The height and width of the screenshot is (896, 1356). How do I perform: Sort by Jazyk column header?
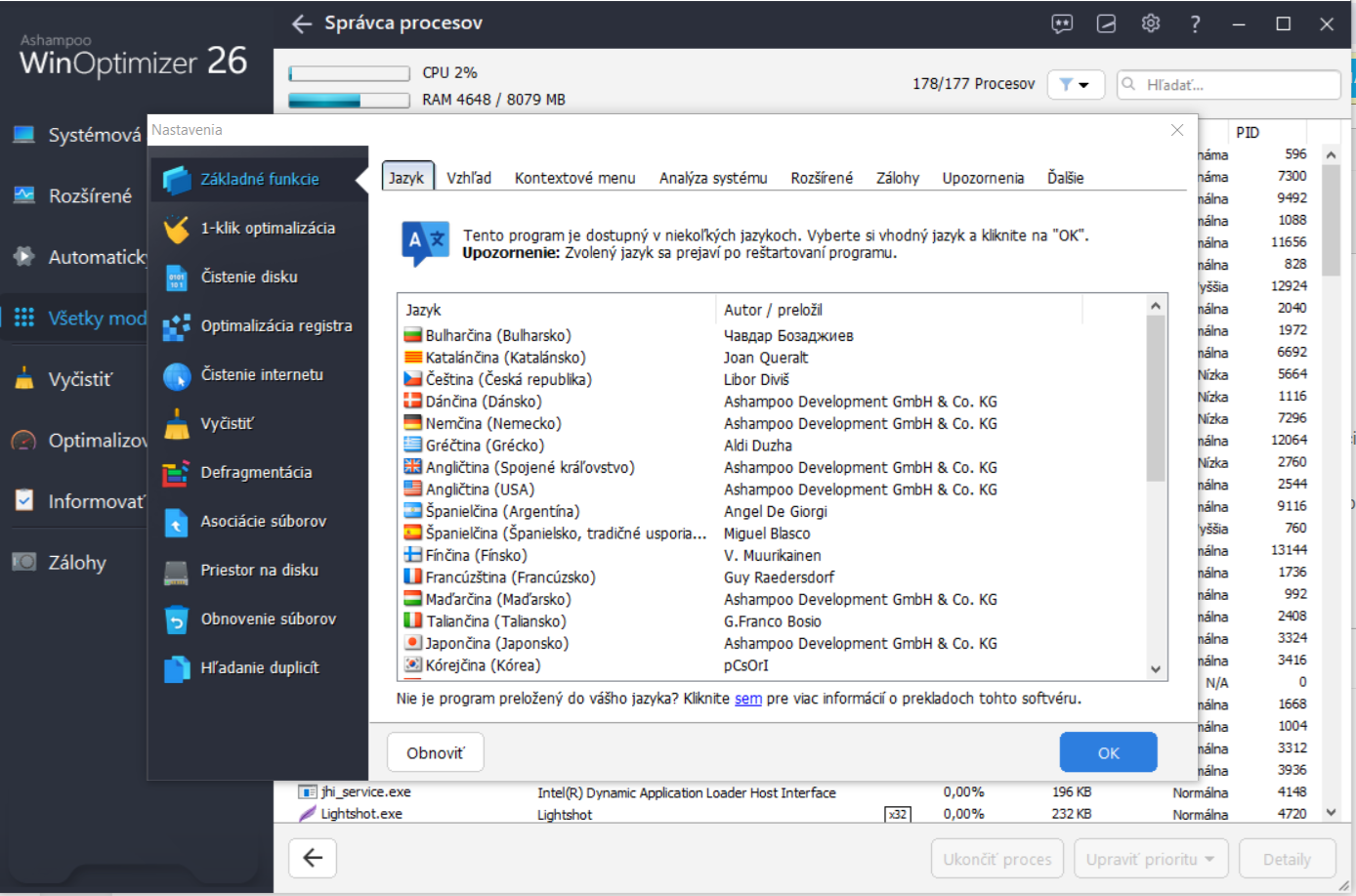pyautogui.click(x=557, y=310)
